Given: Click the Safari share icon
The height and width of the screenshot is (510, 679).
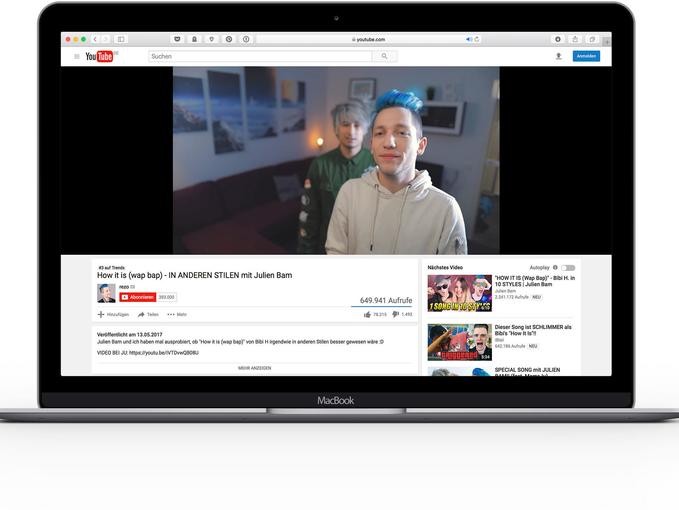Looking at the screenshot, I should [x=575, y=39].
